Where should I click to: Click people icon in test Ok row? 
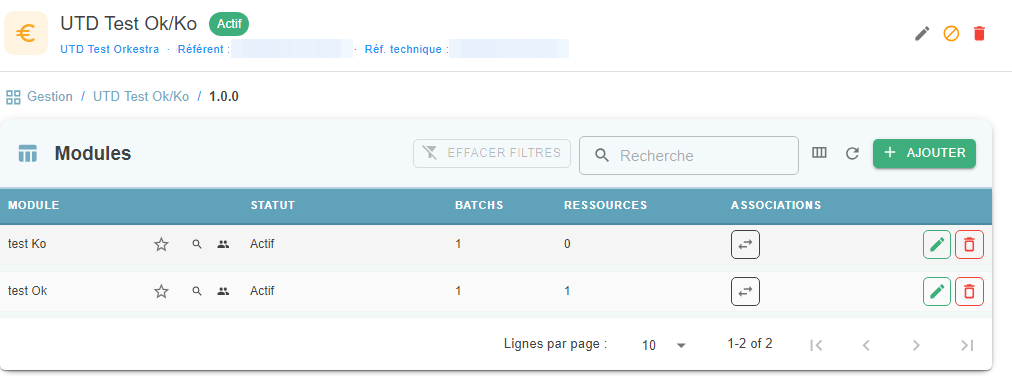(223, 292)
